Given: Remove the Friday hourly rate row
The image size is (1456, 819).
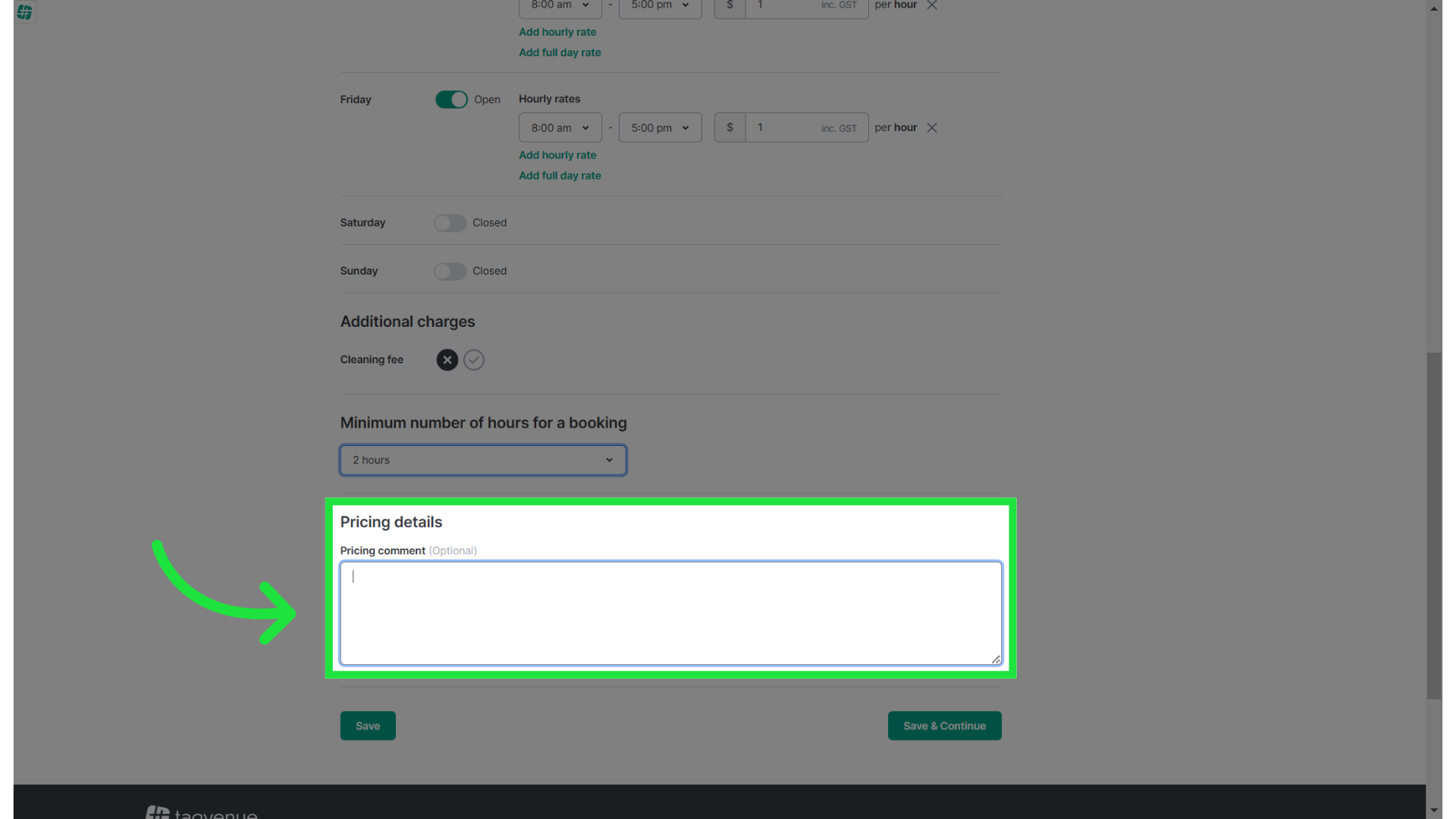Looking at the screenshot, I should (x=932, y=127).
